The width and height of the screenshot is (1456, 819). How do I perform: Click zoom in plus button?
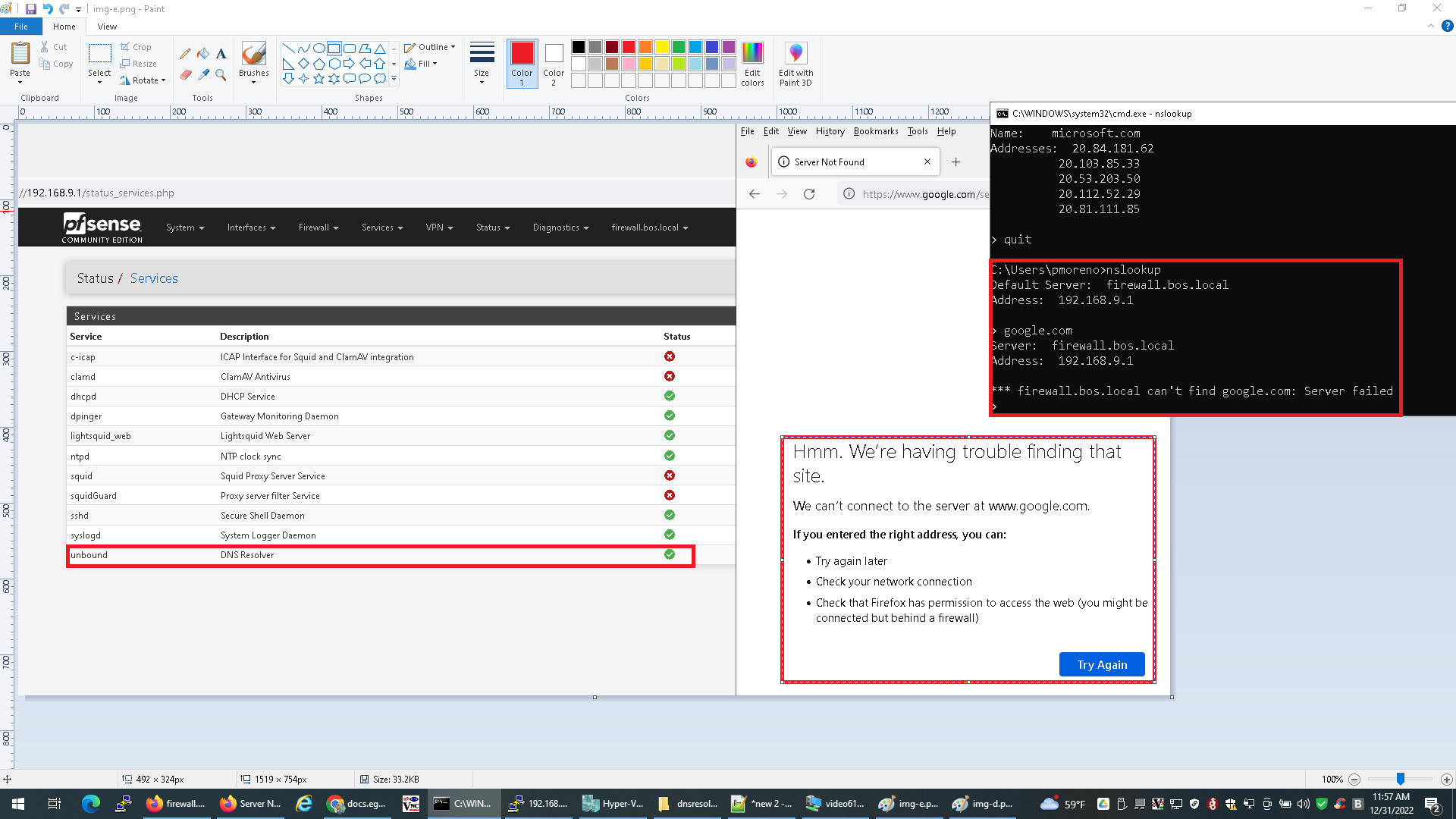click(x=1446, y=779)
